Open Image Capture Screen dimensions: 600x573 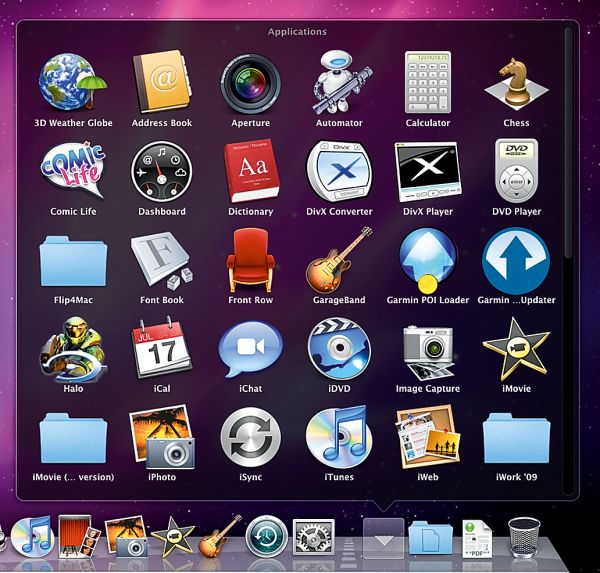tap(427, 348)
